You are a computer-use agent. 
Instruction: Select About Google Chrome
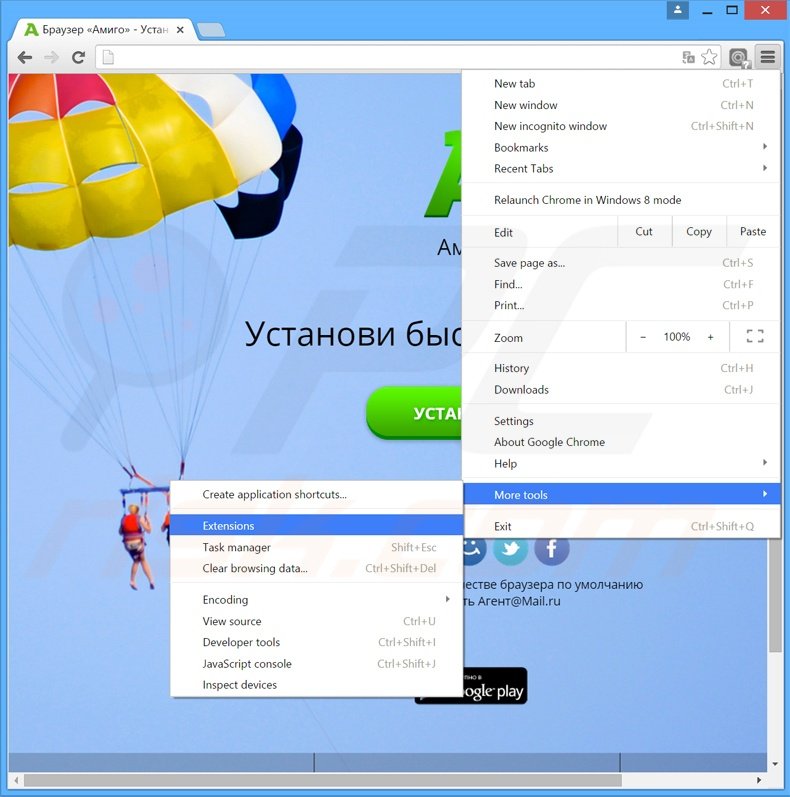click(621, 442)
